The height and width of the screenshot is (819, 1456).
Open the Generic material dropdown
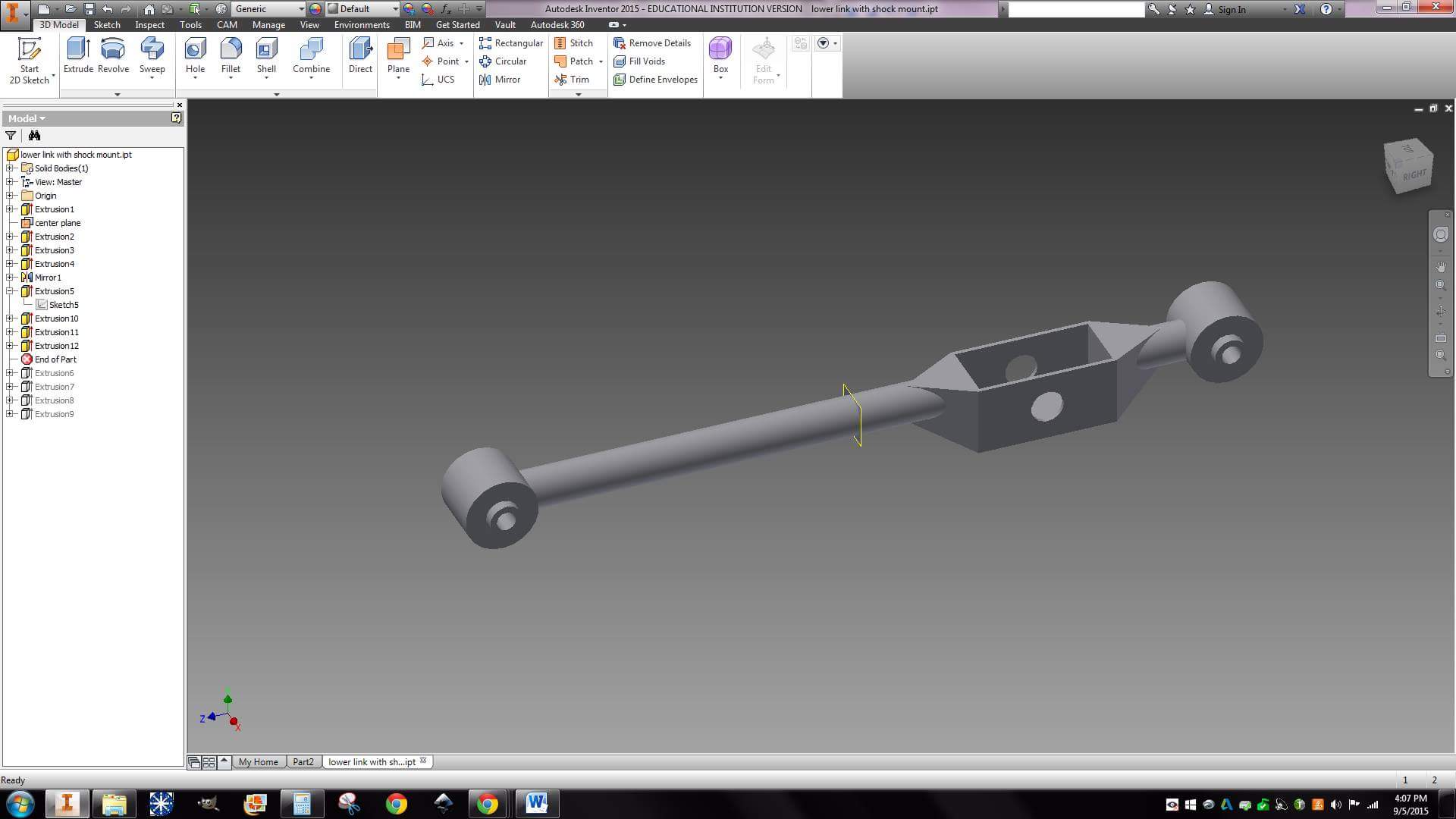268,9
